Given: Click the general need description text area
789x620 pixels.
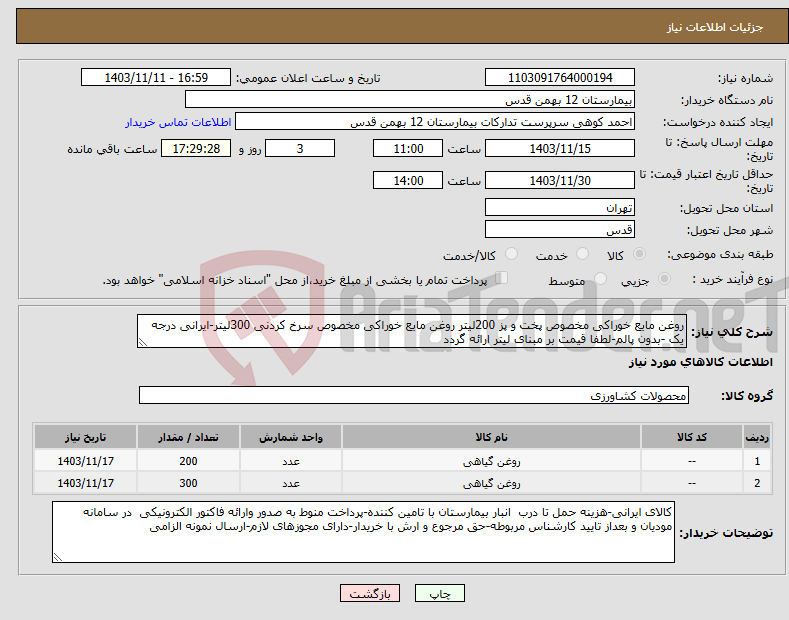Looking at the screenshot, I should pos(412,332).
